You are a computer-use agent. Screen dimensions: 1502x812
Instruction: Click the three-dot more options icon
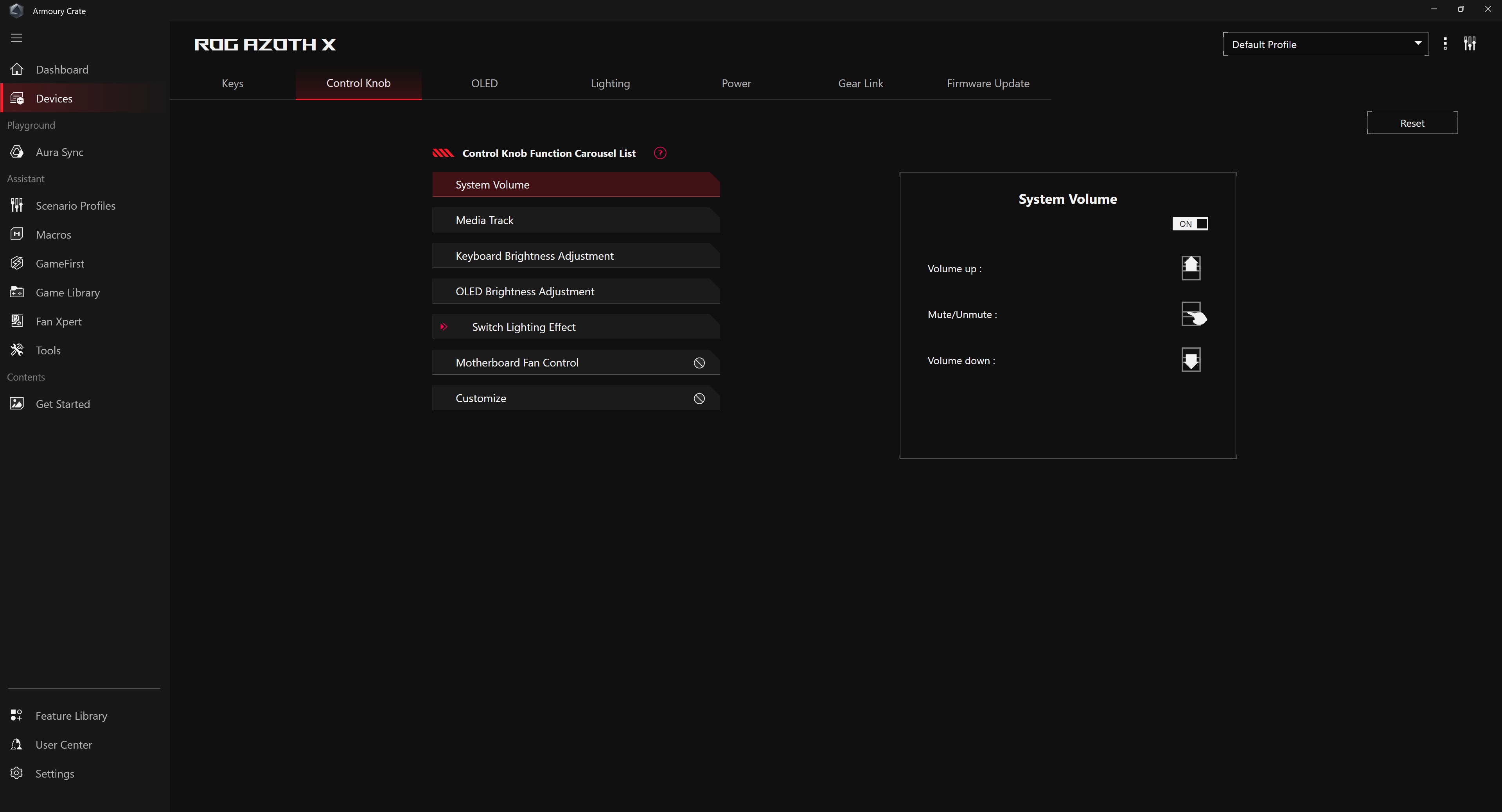[1445, 44]
